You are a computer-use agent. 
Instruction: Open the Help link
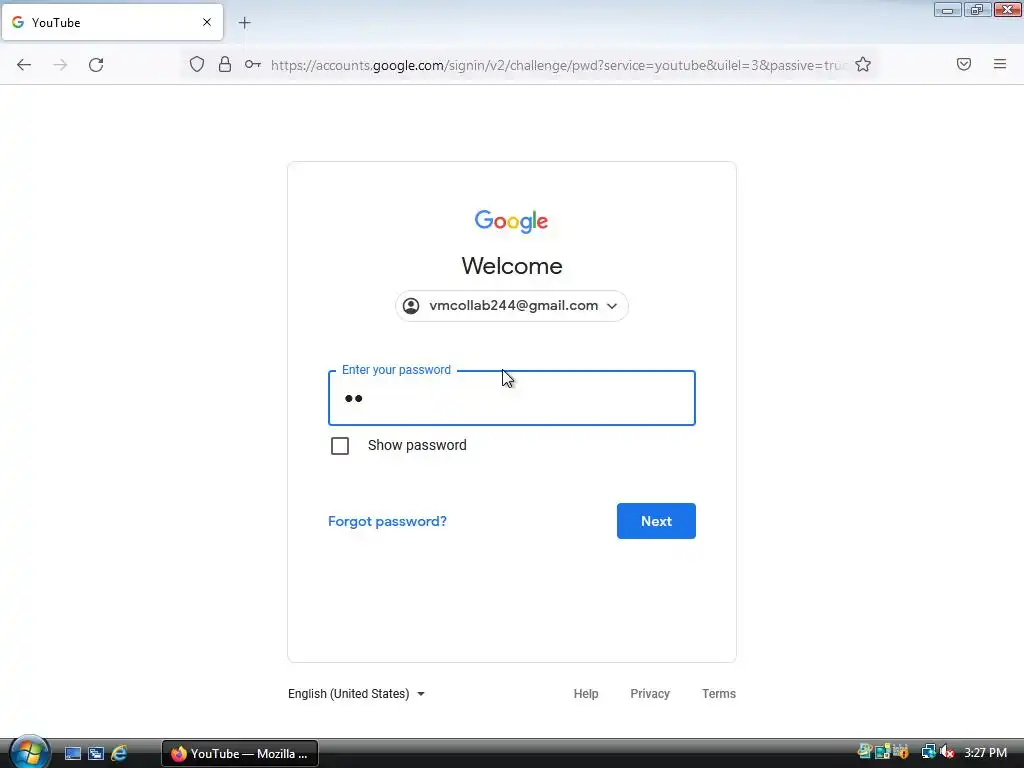(x=586, y=694)
